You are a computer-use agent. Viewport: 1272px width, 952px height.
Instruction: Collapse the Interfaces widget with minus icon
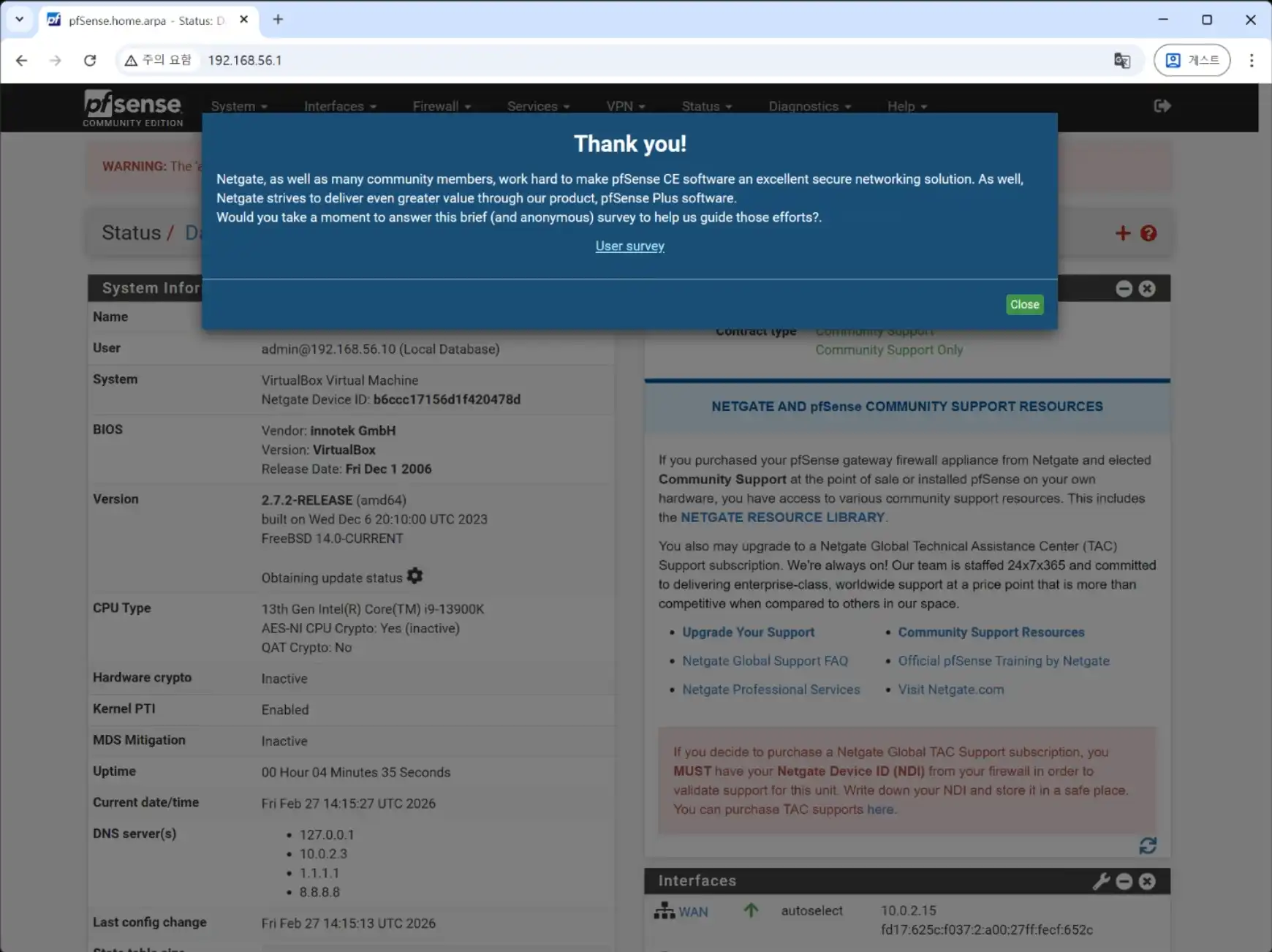tap(1124, 881)
